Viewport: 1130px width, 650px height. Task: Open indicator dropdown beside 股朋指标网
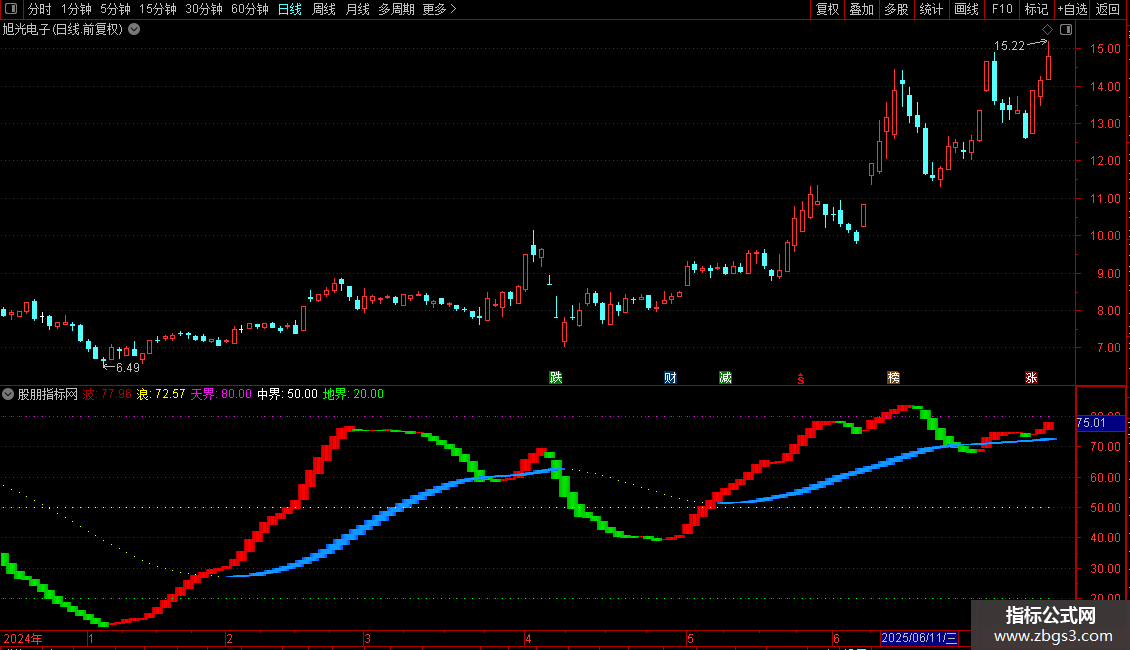click(x=8, y=394)
